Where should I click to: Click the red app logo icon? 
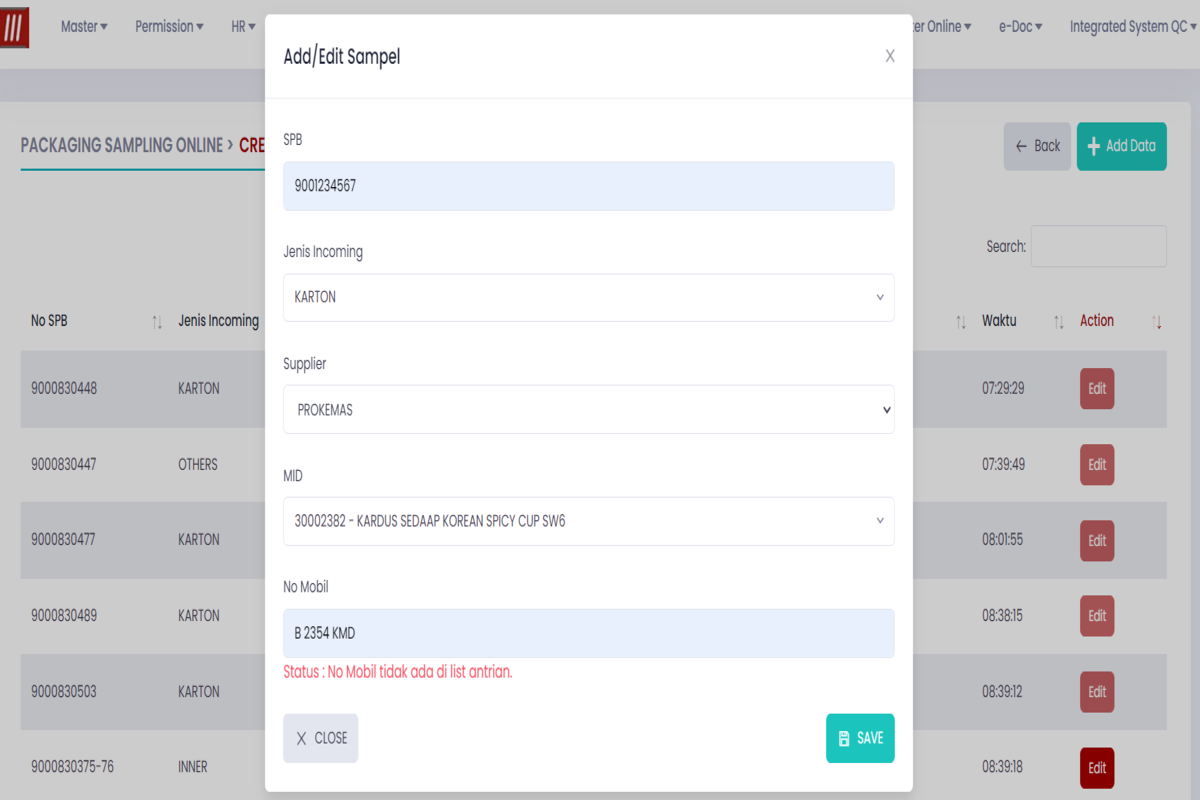(14, 27)
